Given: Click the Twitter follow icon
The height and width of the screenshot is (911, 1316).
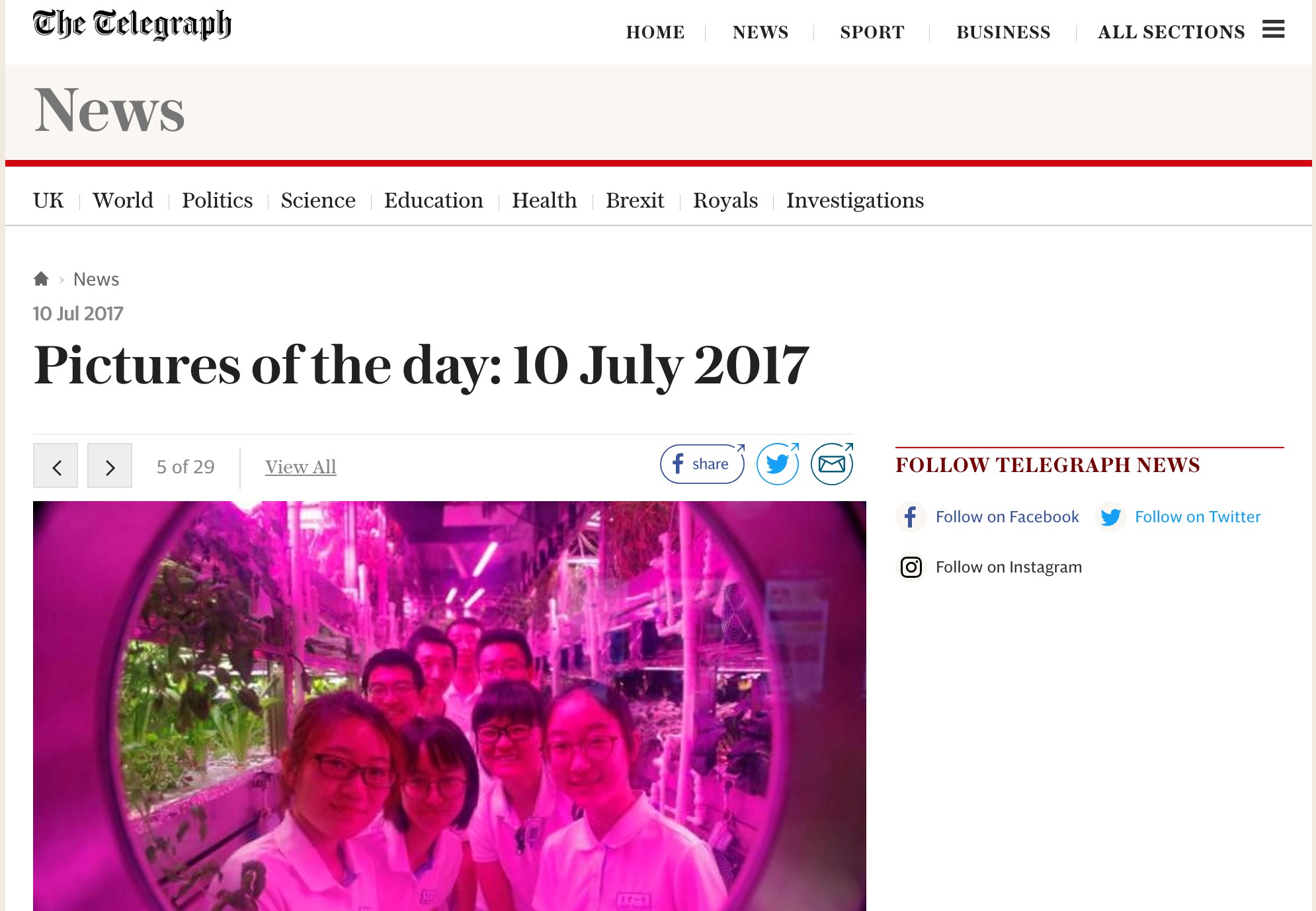Looking at the screenshot, I should tap(1111, 516).
